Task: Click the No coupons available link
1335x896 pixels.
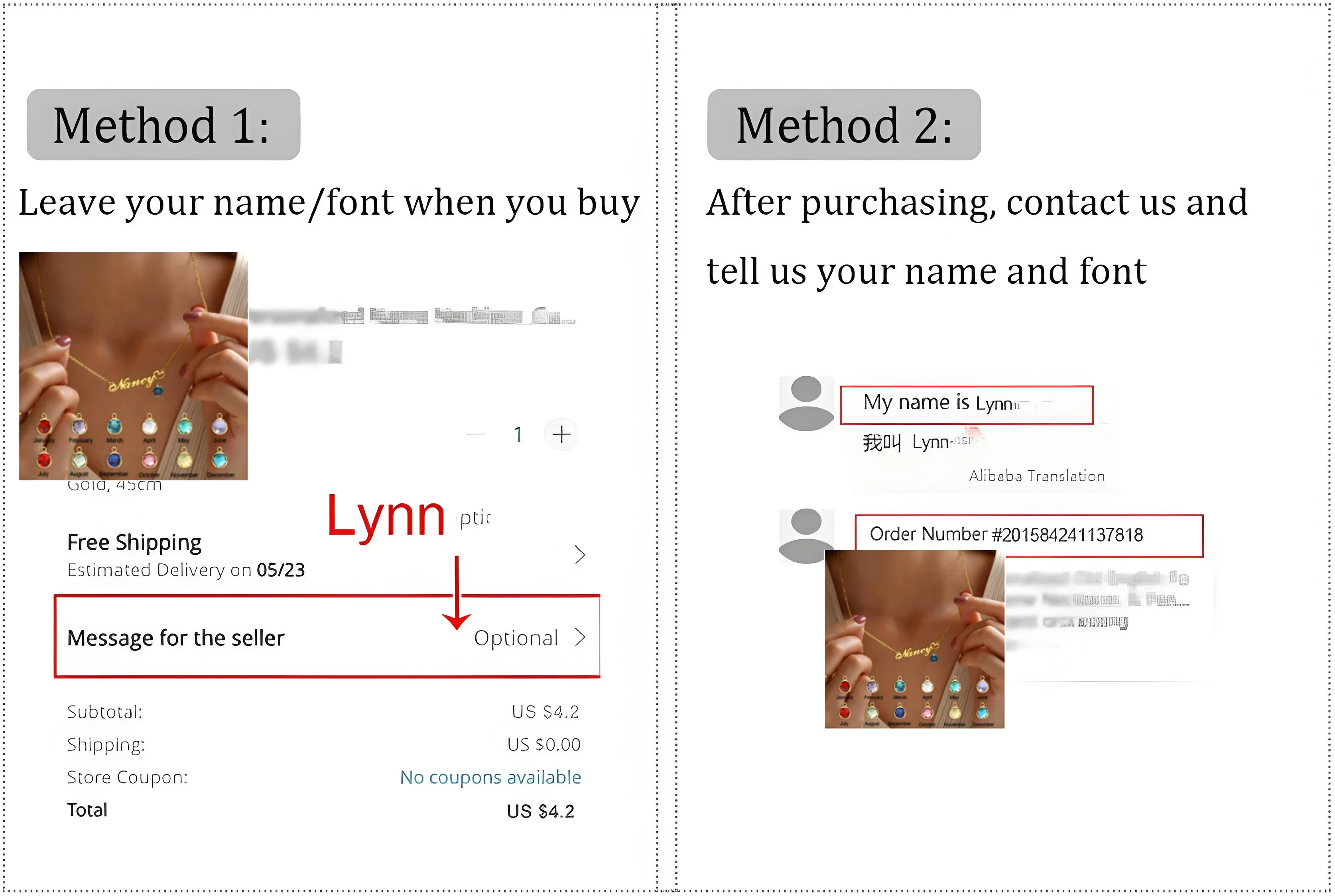Action: [x=490, y=777]
